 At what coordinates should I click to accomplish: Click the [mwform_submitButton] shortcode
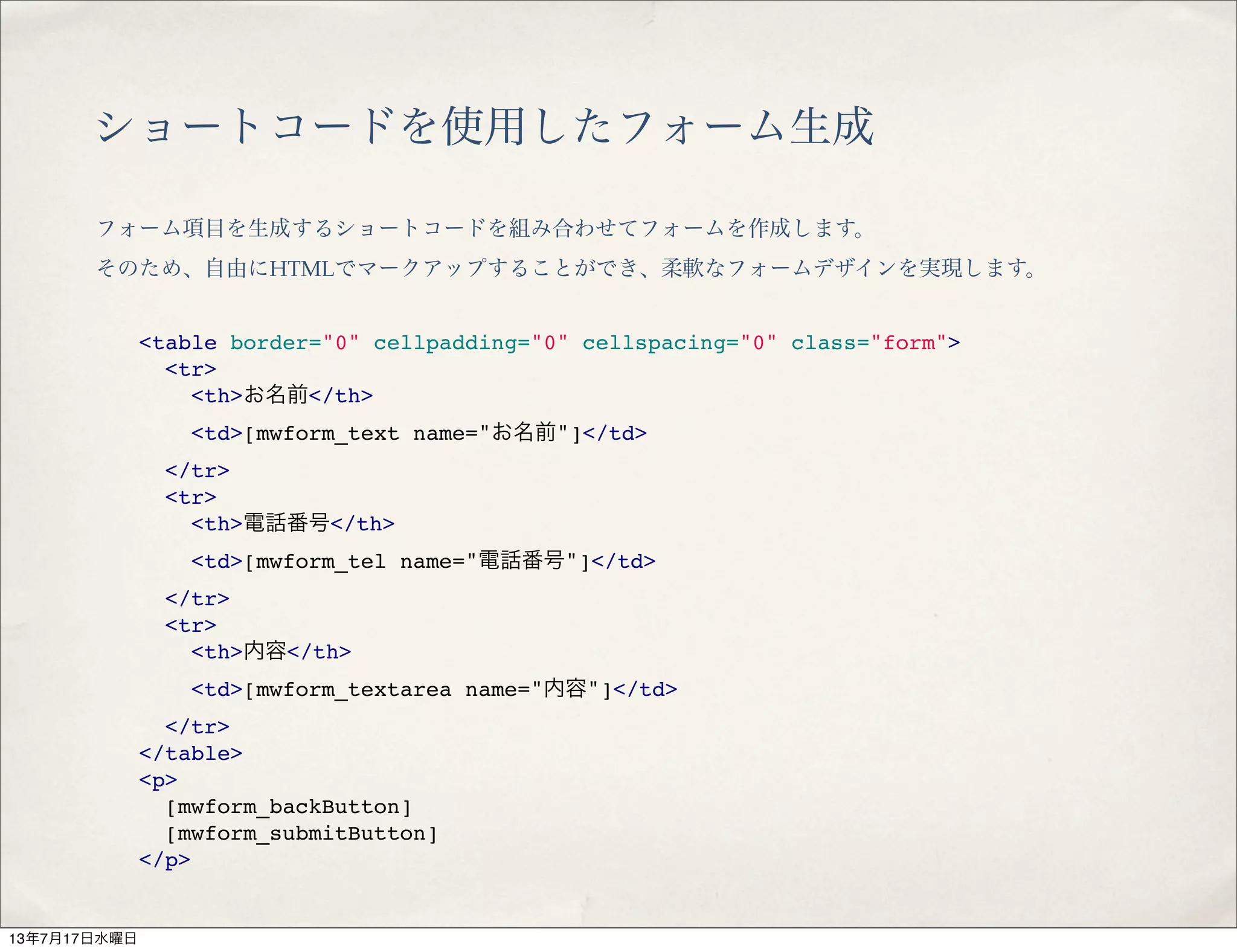[x=301, y=834]
